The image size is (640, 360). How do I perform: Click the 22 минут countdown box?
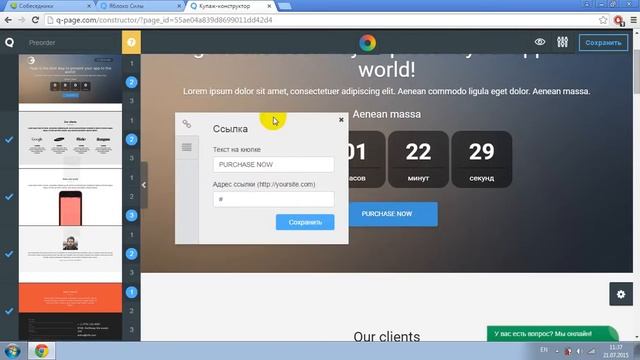418,159
